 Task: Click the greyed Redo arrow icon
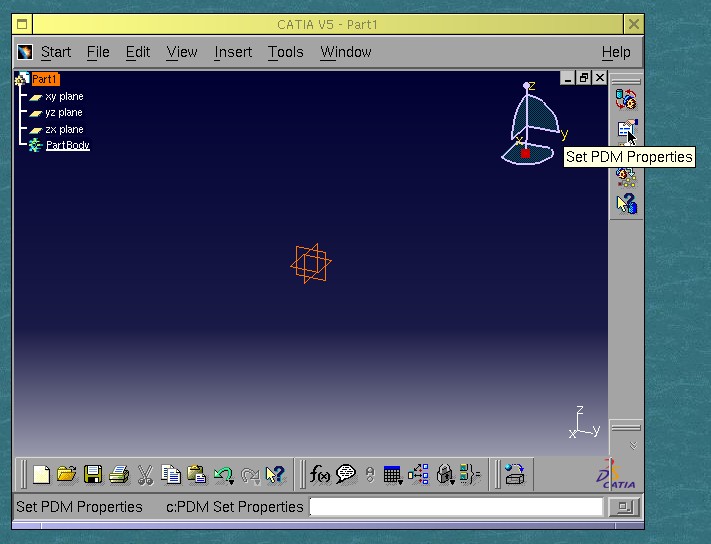pos(249,475)
